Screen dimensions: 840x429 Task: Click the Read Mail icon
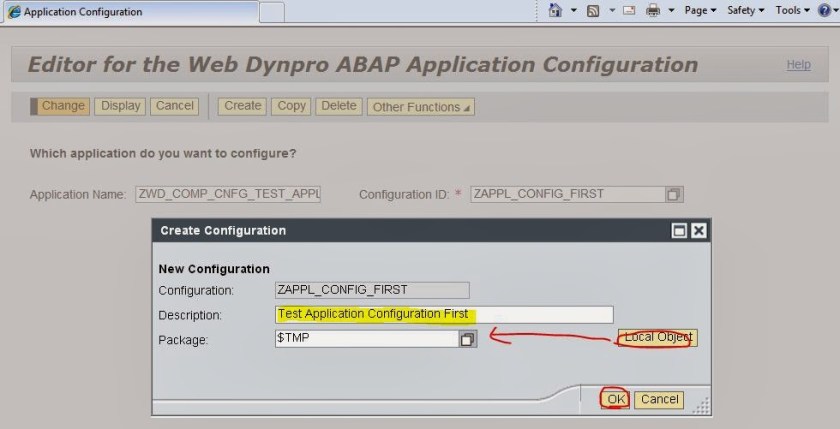[x=629, y=10]
